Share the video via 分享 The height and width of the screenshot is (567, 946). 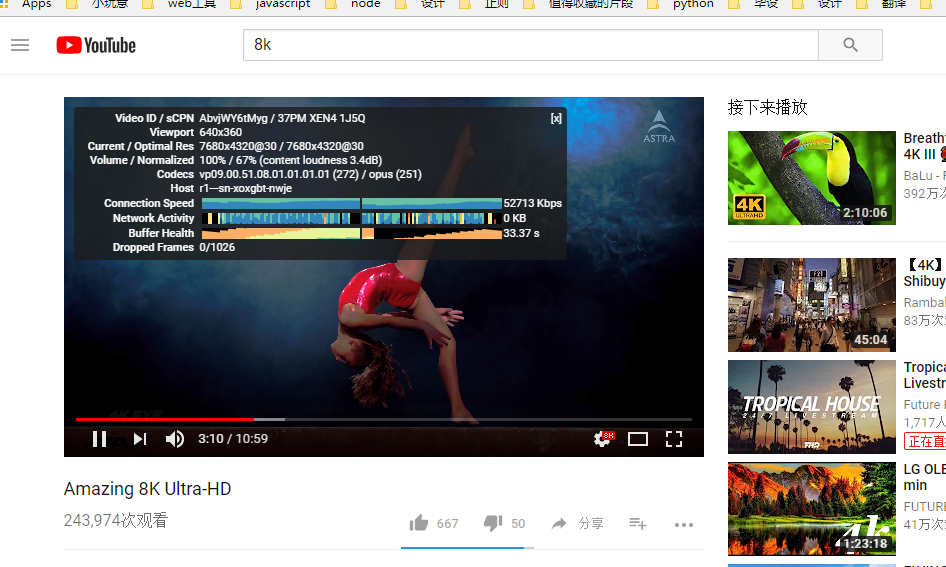pyautogui.click(x=577, y=523)
